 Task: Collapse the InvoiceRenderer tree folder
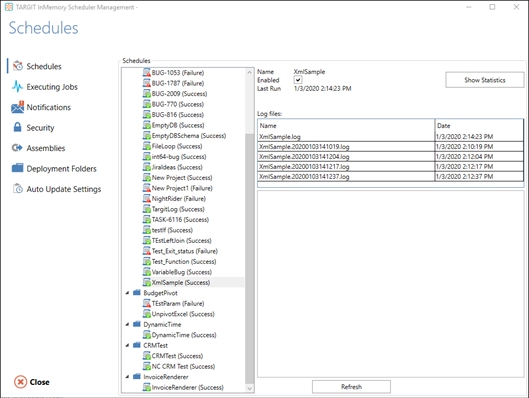tap(127, 377)
